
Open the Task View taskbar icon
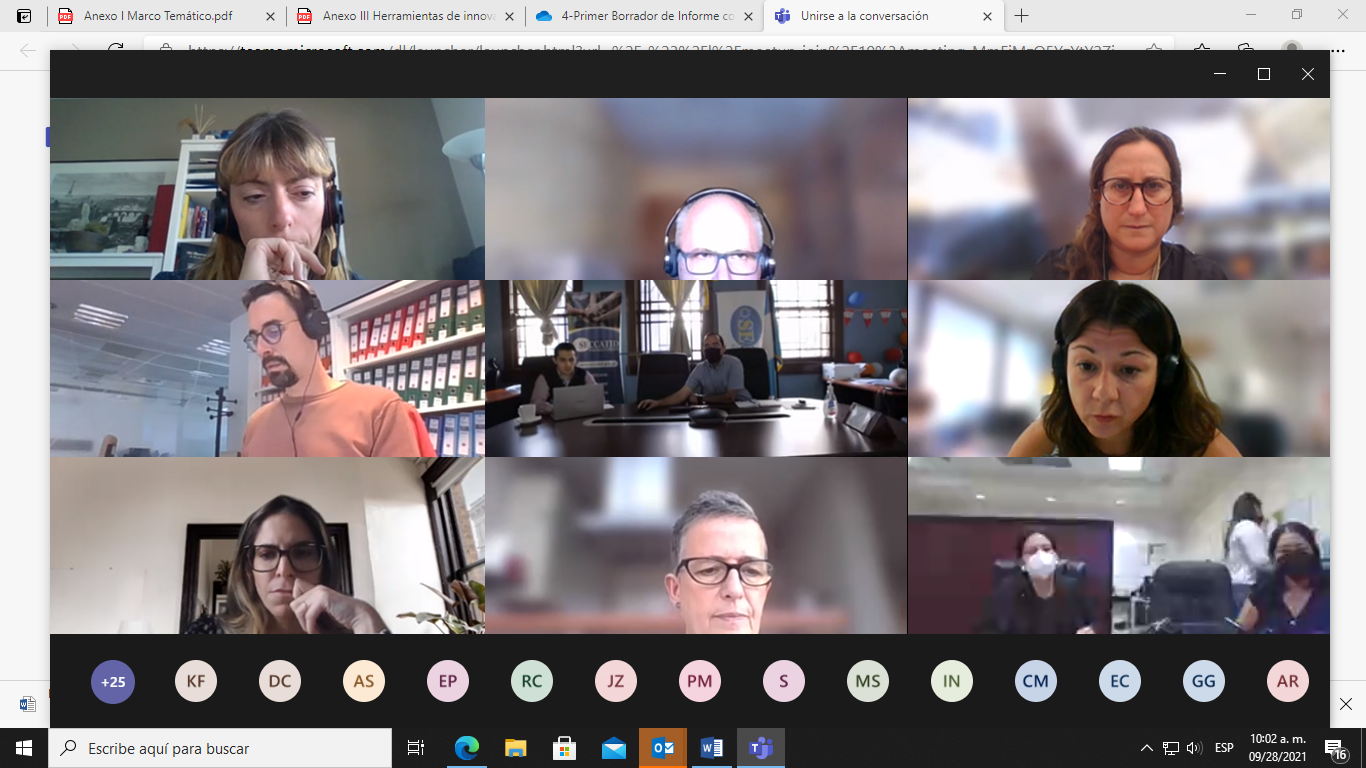pos(416,748)
